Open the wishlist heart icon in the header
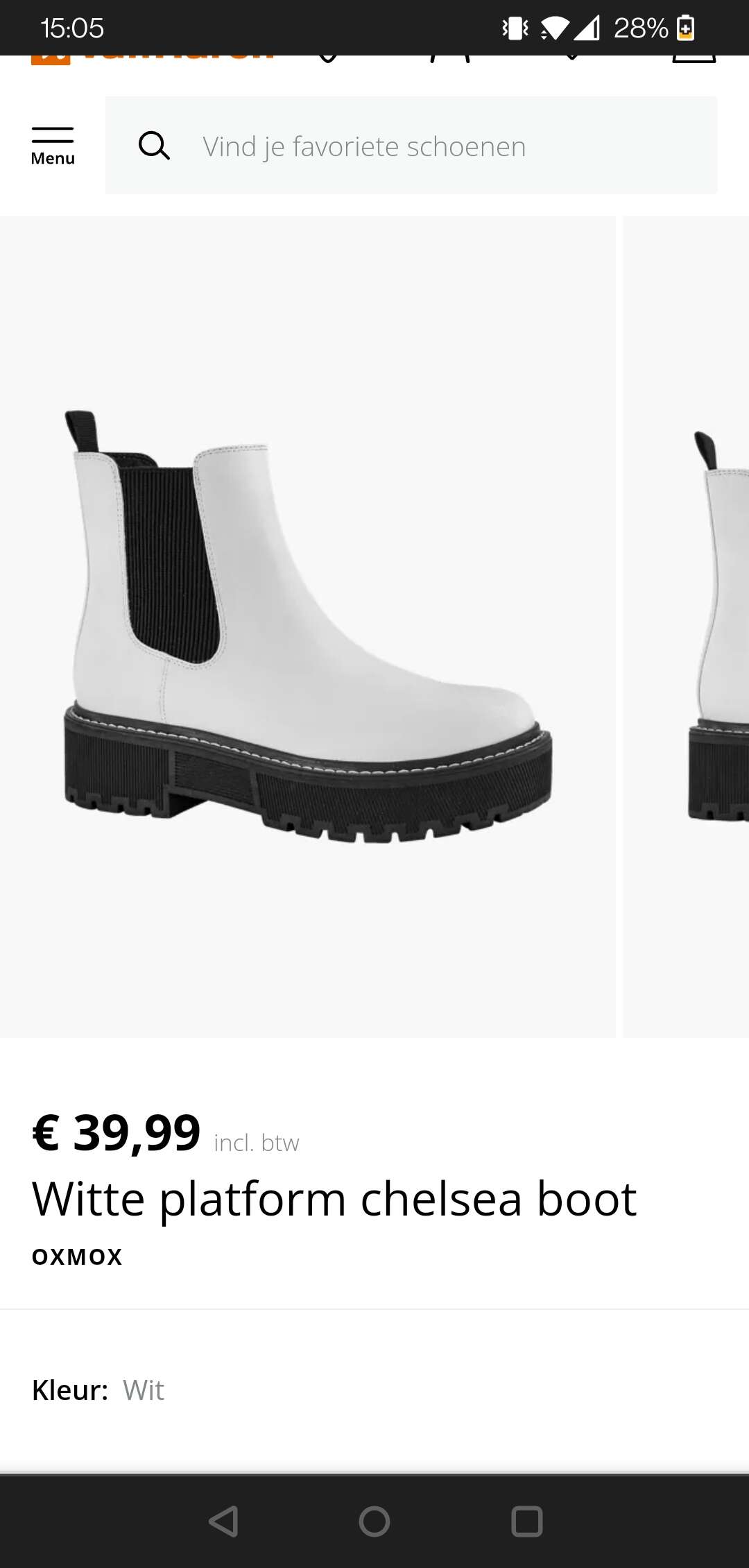 coord(571,59)
